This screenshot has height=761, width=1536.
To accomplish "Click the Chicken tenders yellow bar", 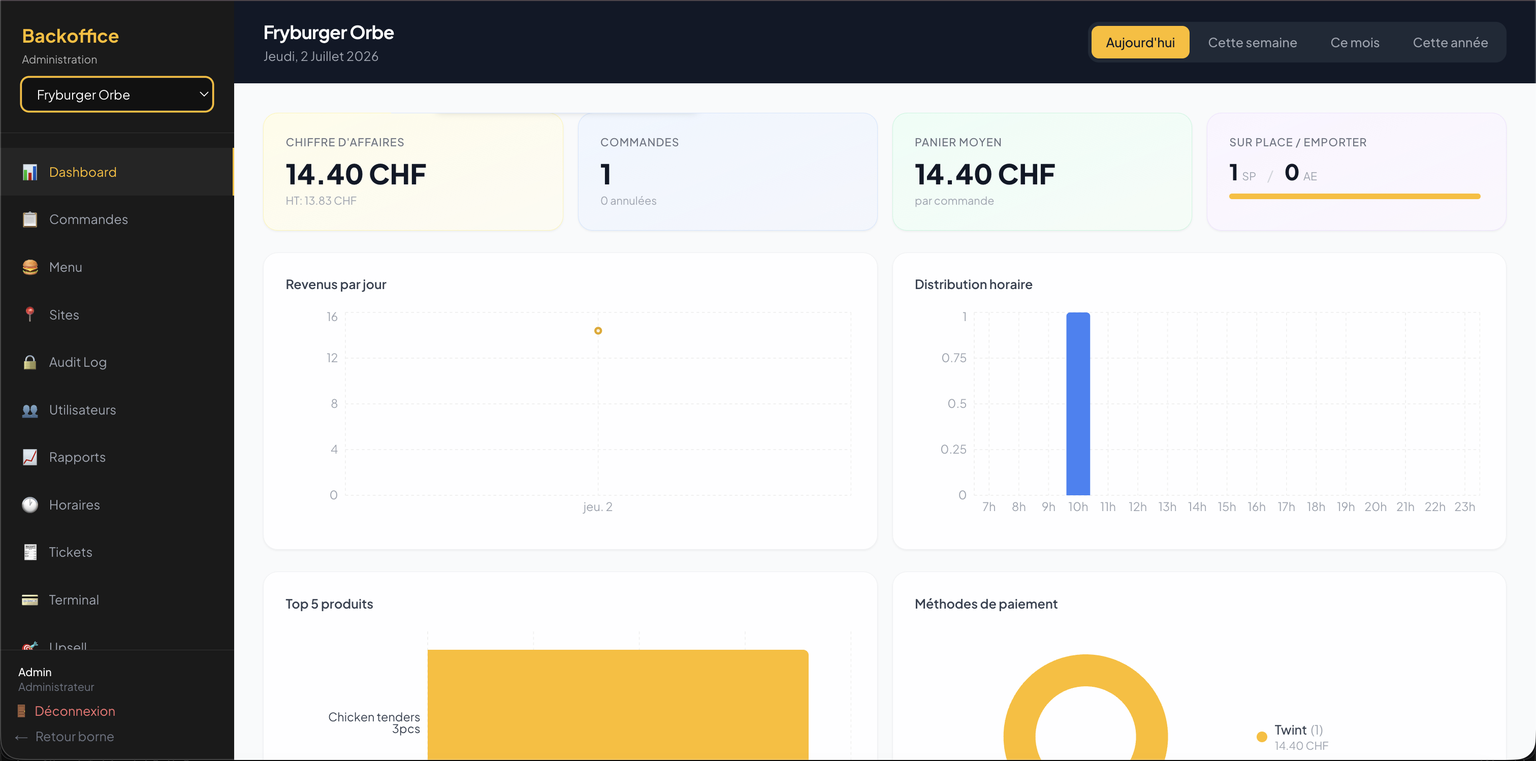I will tap(618, 705).
